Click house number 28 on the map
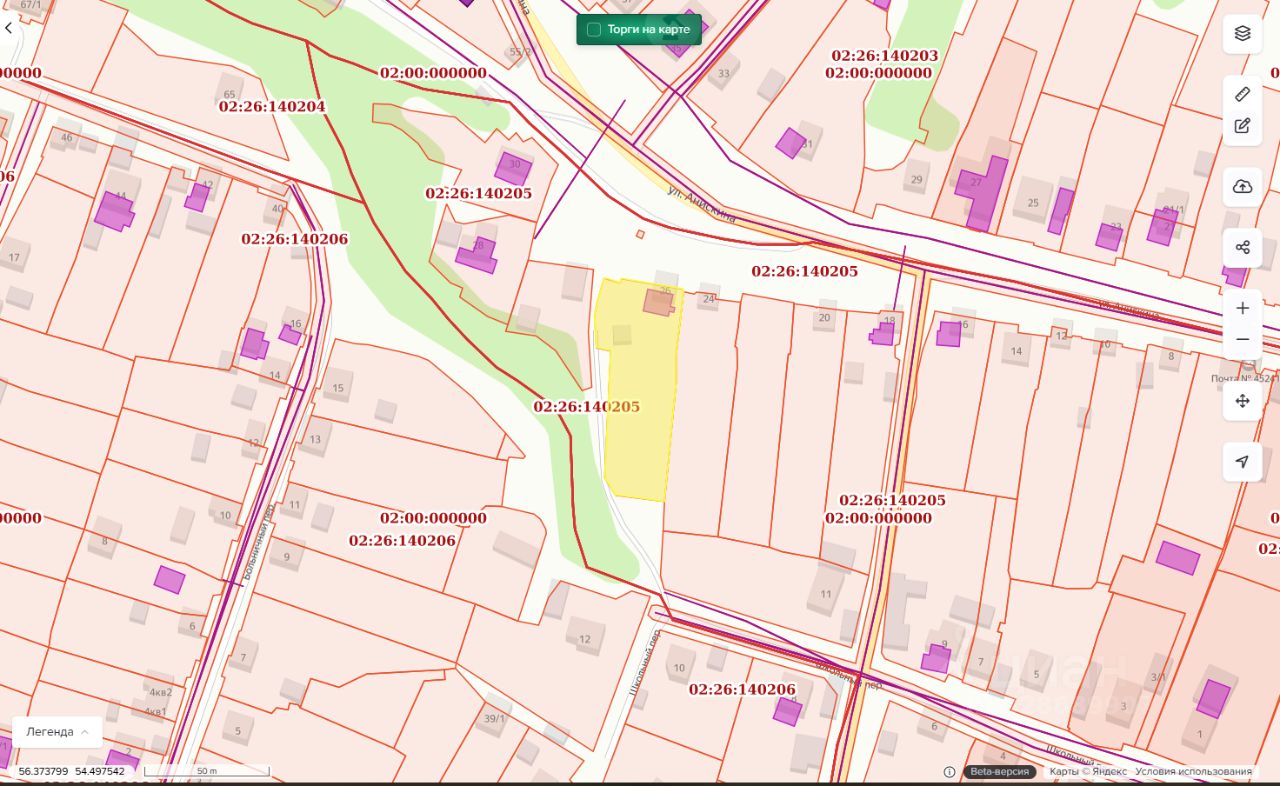The image size is (1280, 786). pyautogui.click(x=478, y=245)
